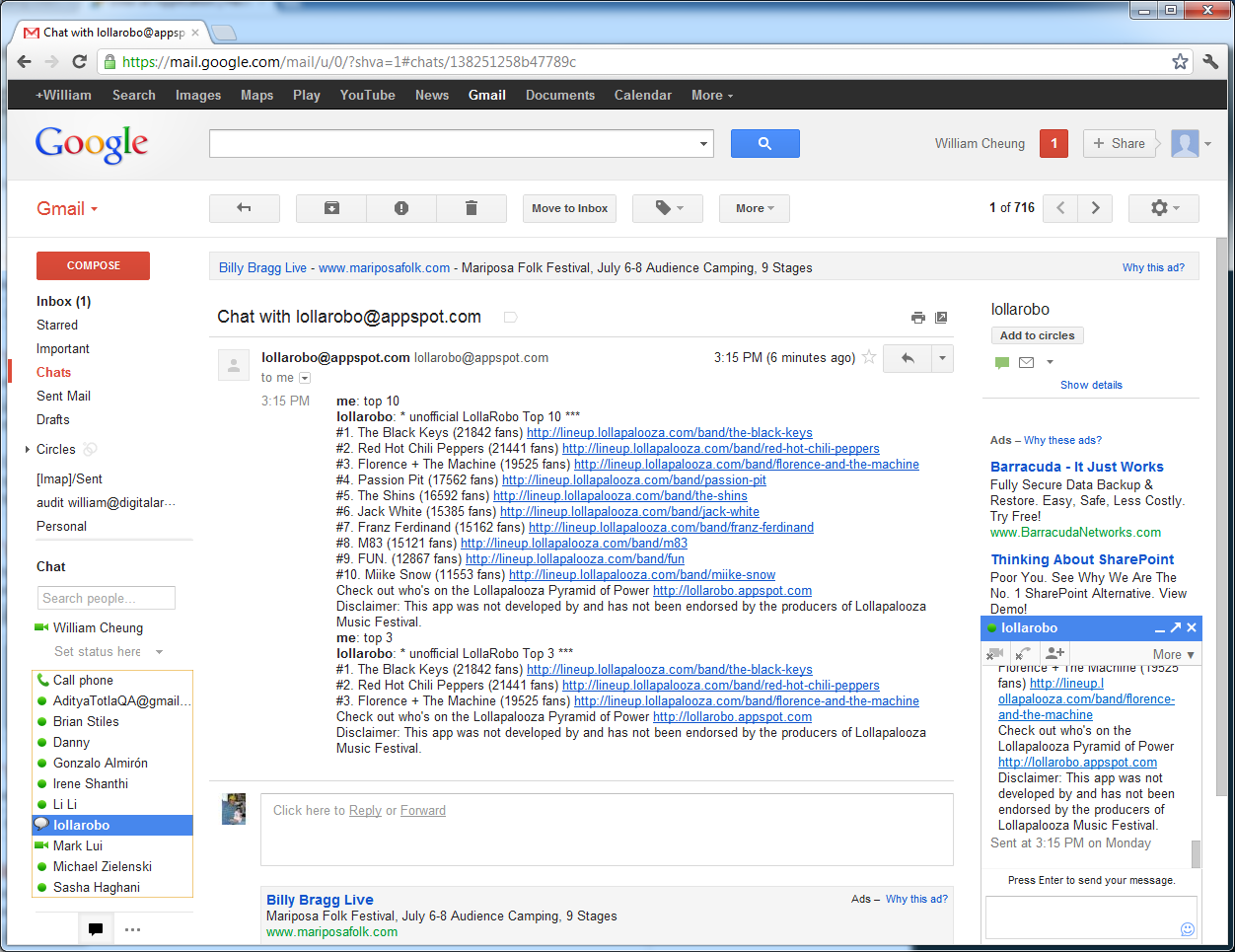Open Inbox (1) folder
Viewport: 1235px width, 952px height.
pos(63,301)
